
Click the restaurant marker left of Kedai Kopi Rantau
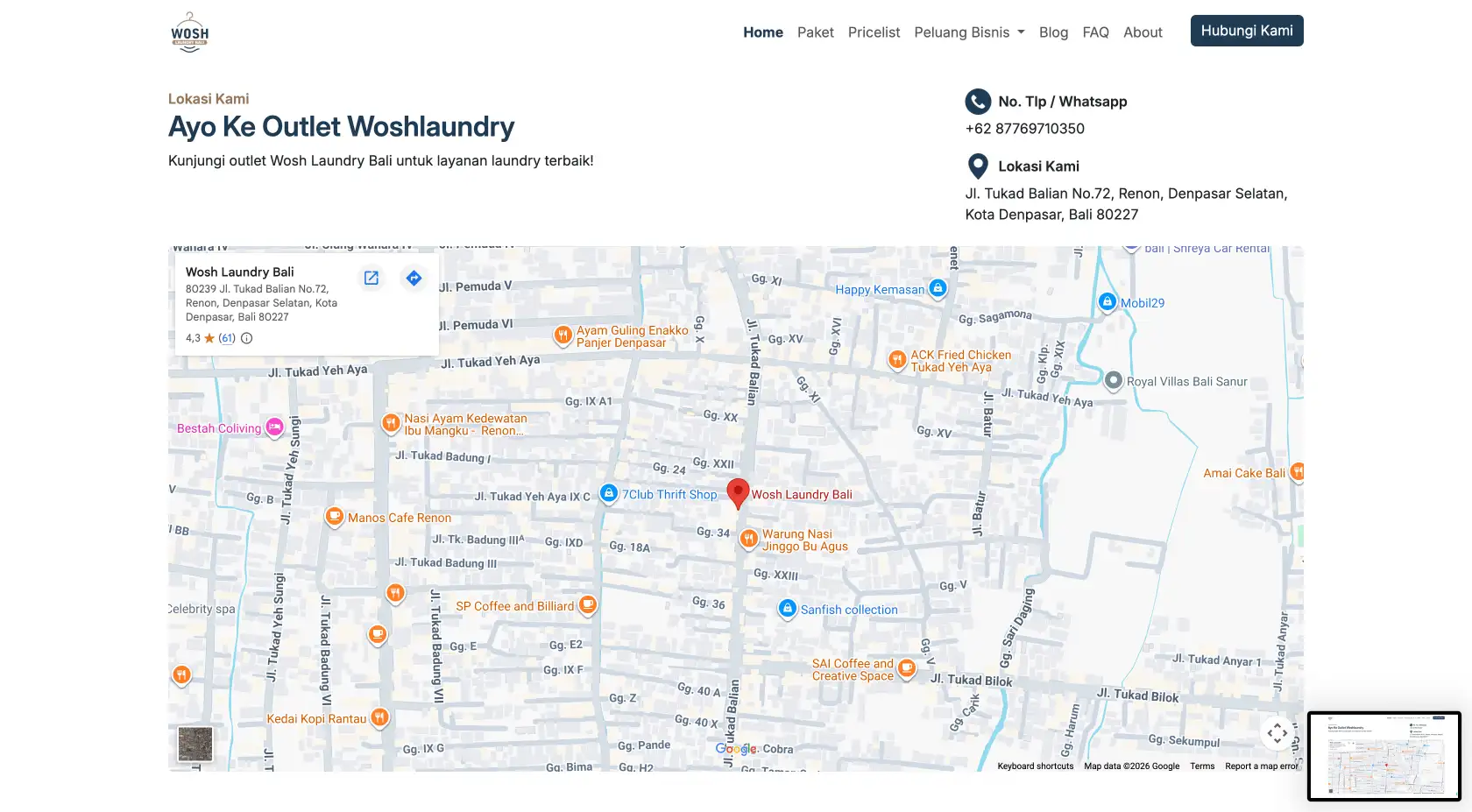[x=181, y=674]
